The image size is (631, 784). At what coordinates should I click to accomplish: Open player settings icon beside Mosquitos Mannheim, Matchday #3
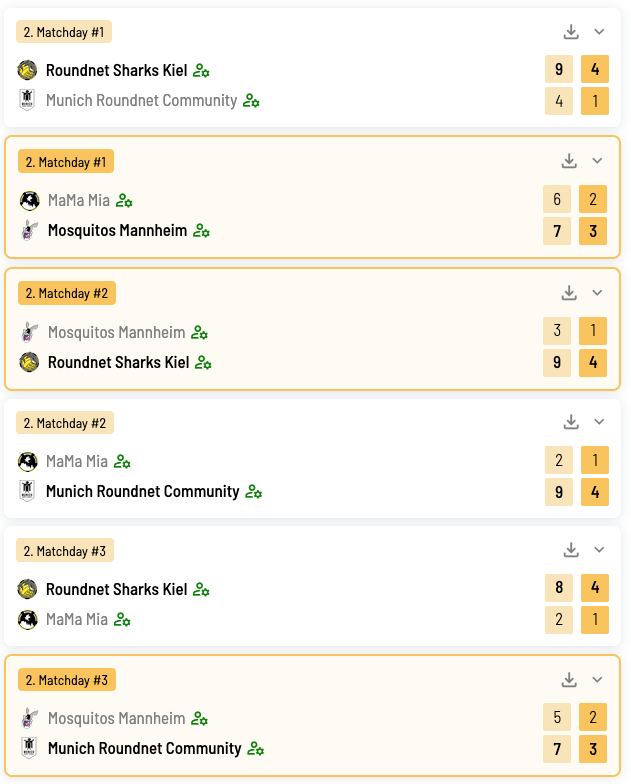pyautogui.click(x=199, y=719)
